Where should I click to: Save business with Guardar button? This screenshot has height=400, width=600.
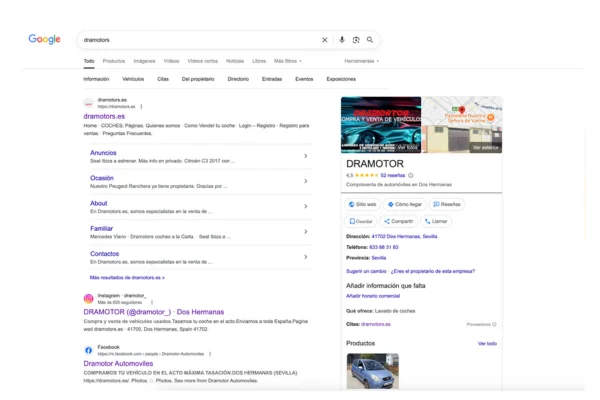point(360,221)
